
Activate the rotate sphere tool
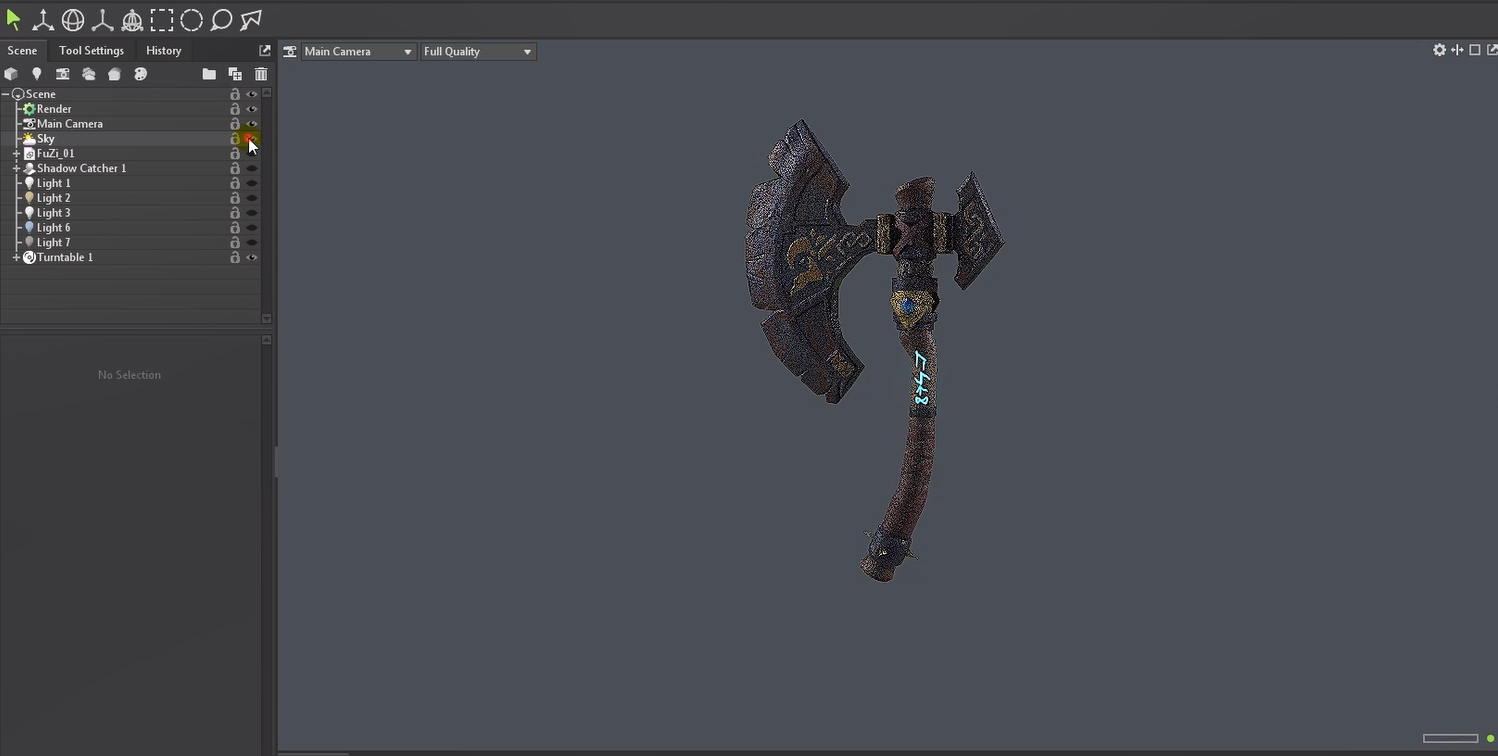73,20
